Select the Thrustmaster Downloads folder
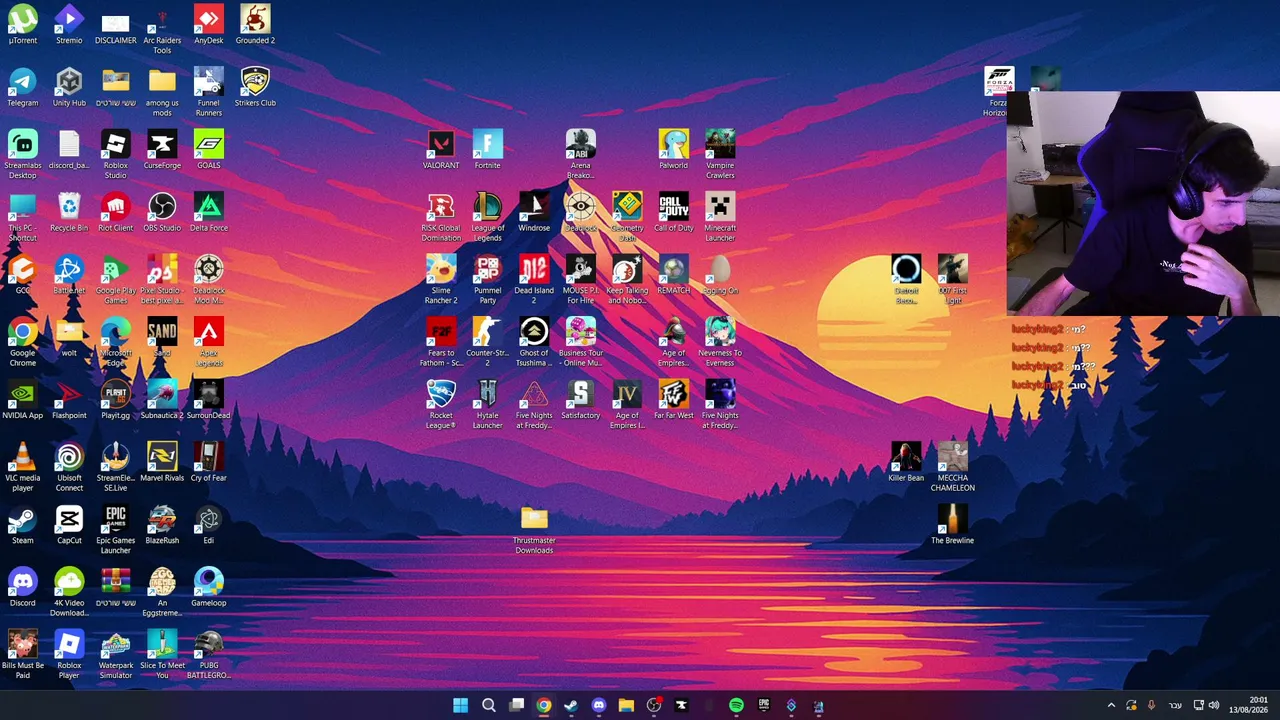 534,530
